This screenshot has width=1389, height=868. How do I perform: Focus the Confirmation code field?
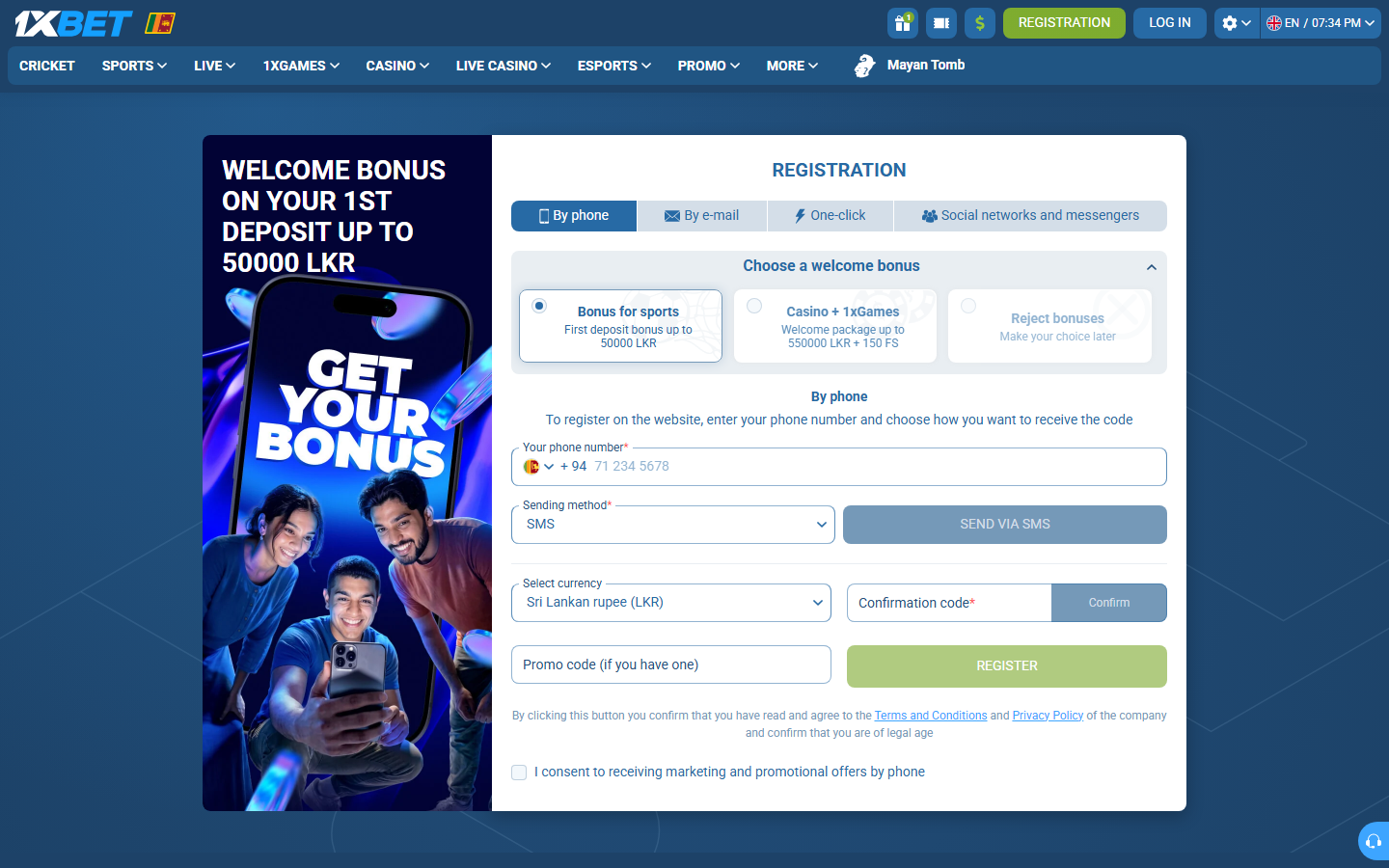[949, 603]
